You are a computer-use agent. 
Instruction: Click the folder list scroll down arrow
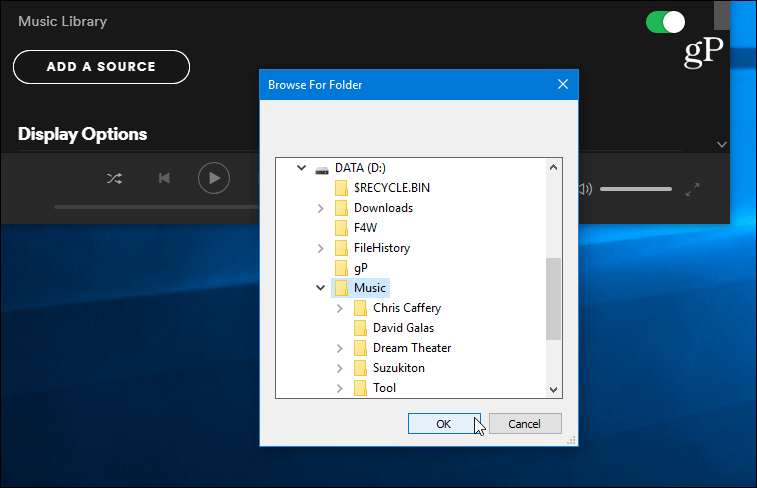(554, 390)
